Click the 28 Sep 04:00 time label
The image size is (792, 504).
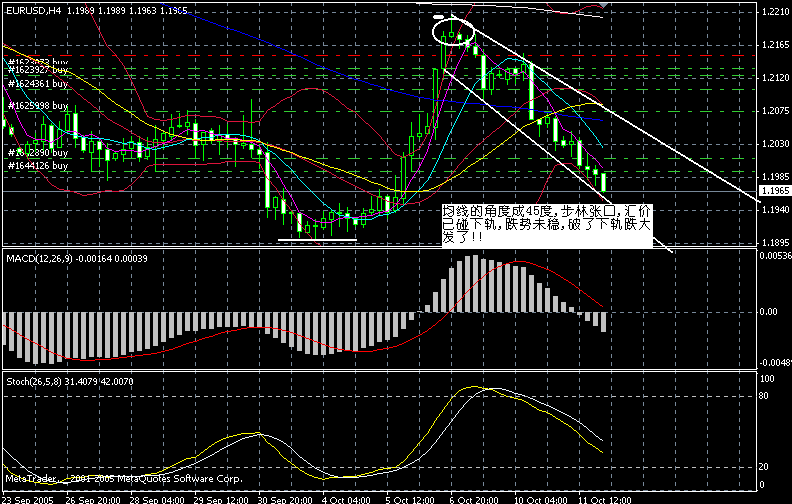point(157,500)
